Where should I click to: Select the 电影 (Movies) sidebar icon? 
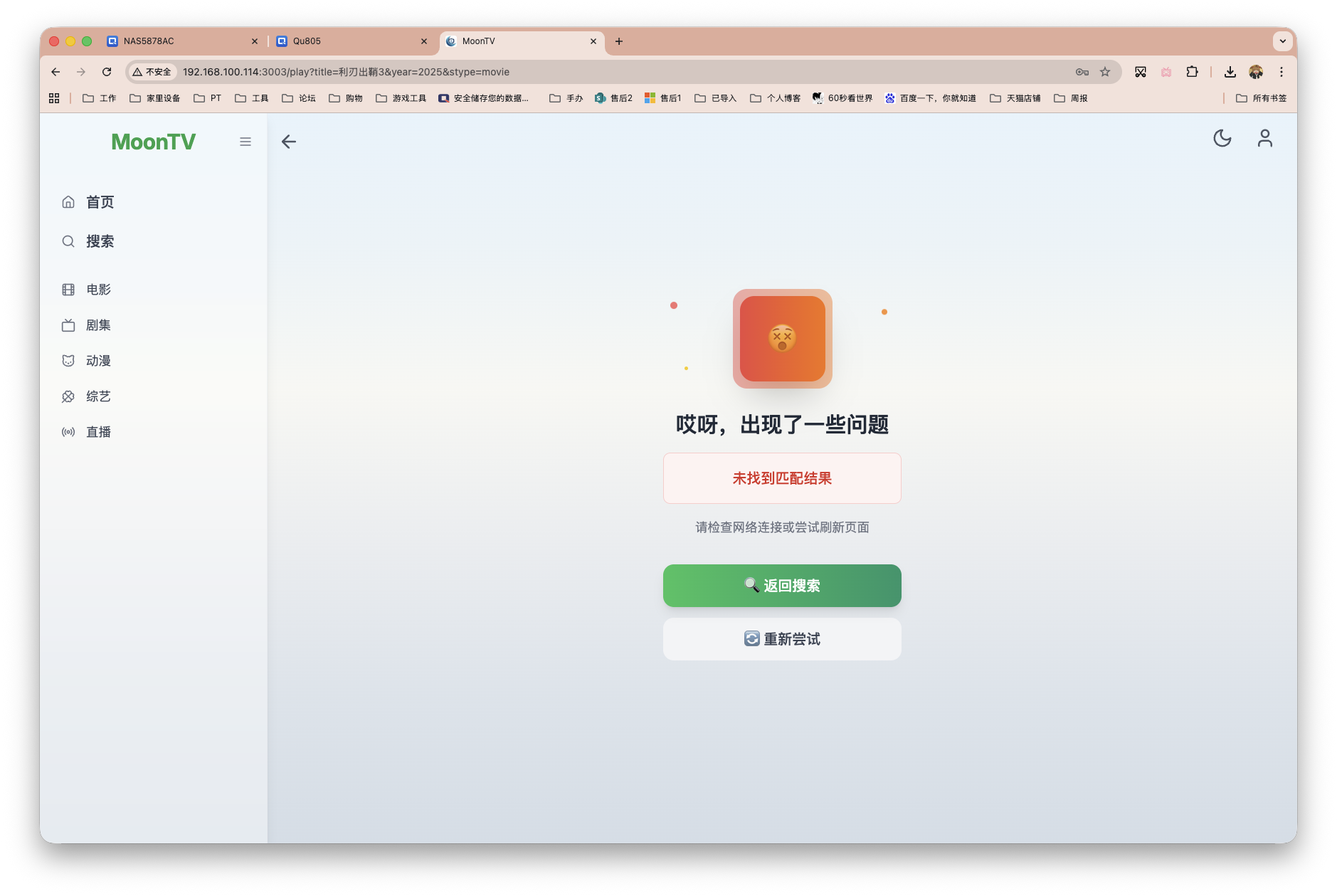click(68, 289)
